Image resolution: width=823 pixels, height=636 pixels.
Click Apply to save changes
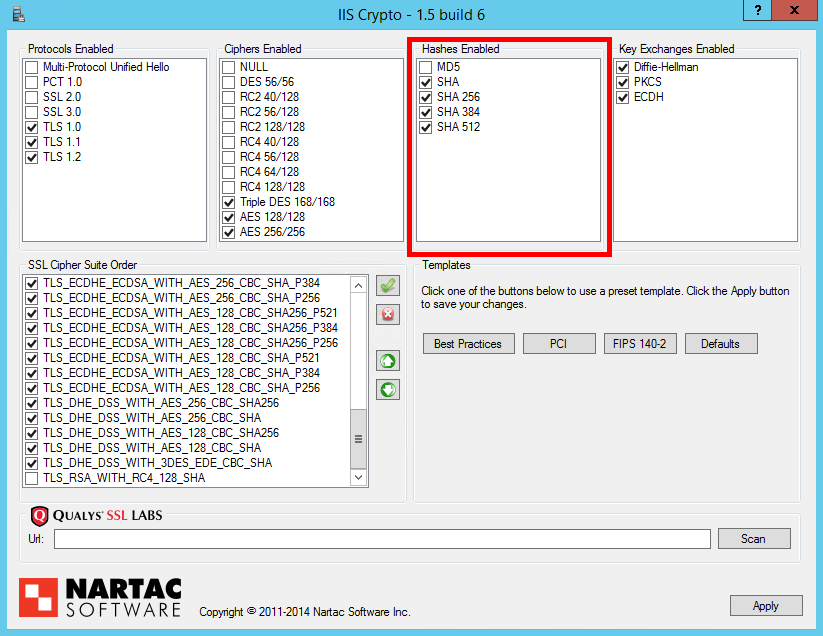pos(766,606)
